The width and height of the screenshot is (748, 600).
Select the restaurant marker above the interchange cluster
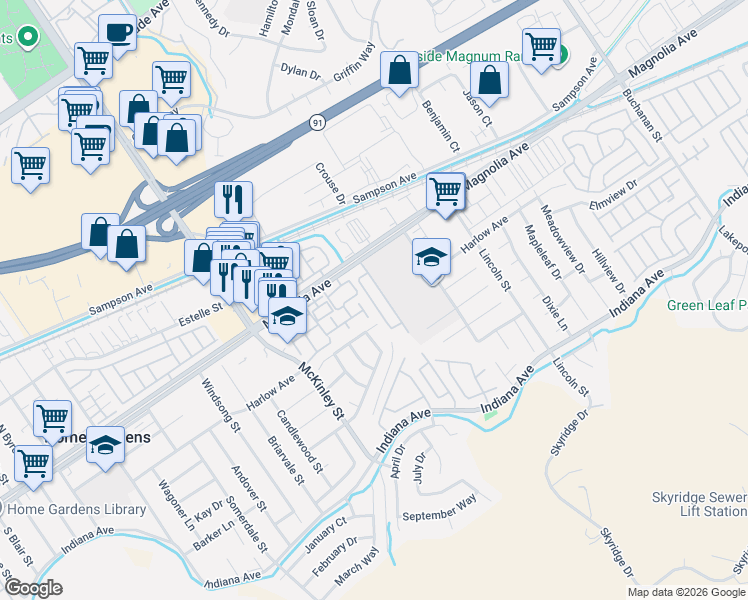point(233,201)
